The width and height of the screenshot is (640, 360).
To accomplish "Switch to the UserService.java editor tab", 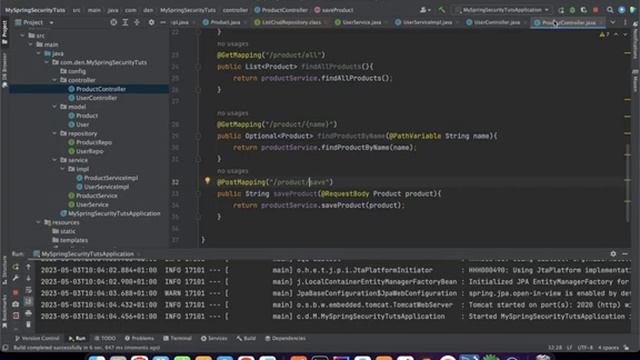I will [362, 22].
